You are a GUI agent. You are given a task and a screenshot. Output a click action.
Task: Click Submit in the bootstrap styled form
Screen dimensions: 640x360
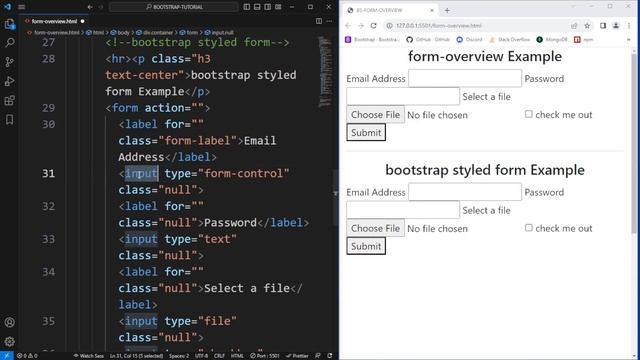click(366, 246)
